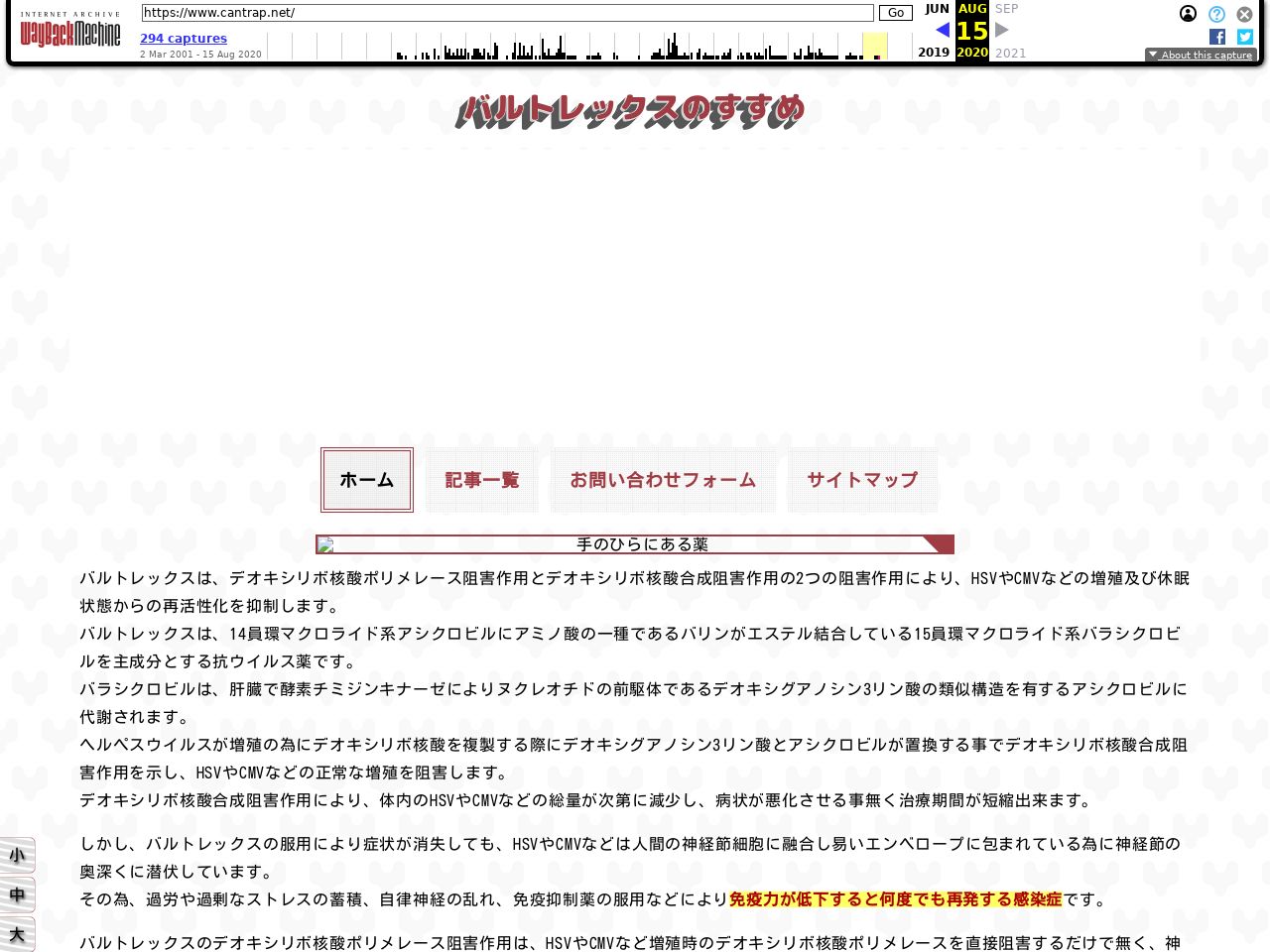
Task: Expand About this capture
Action: [1201, 56]
